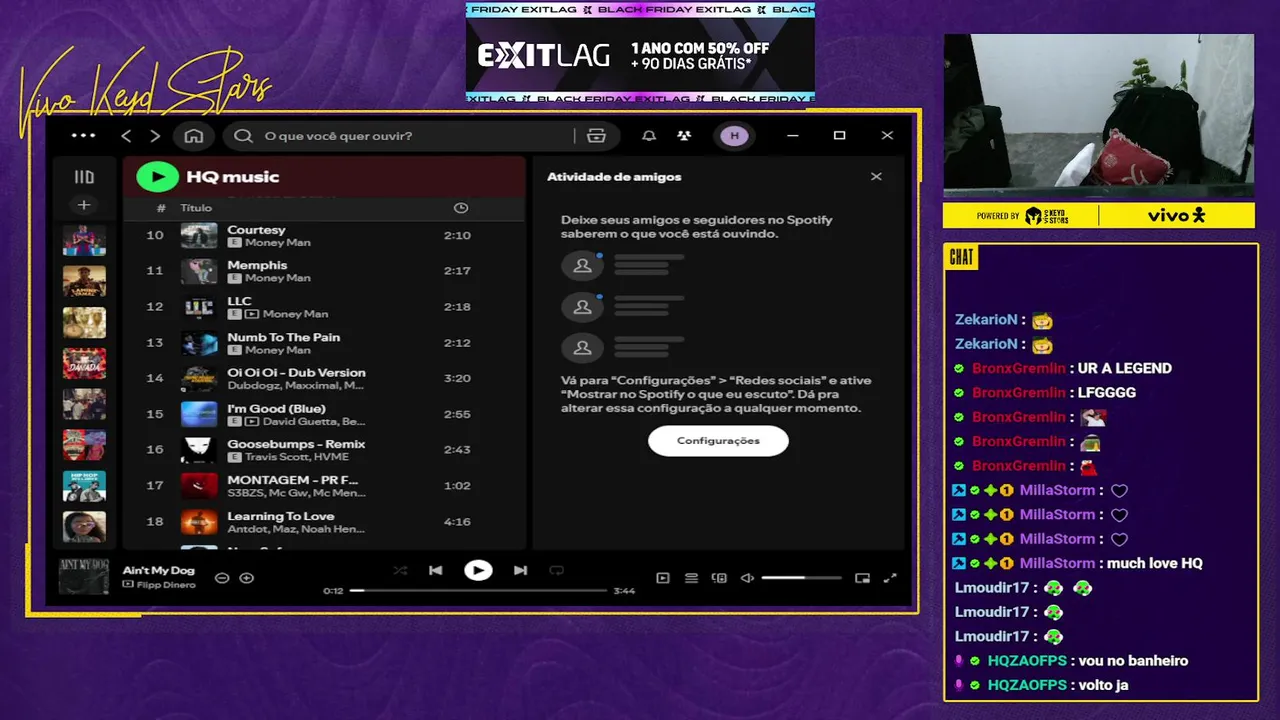Click the Learning To Love cover art

(199, 522)
